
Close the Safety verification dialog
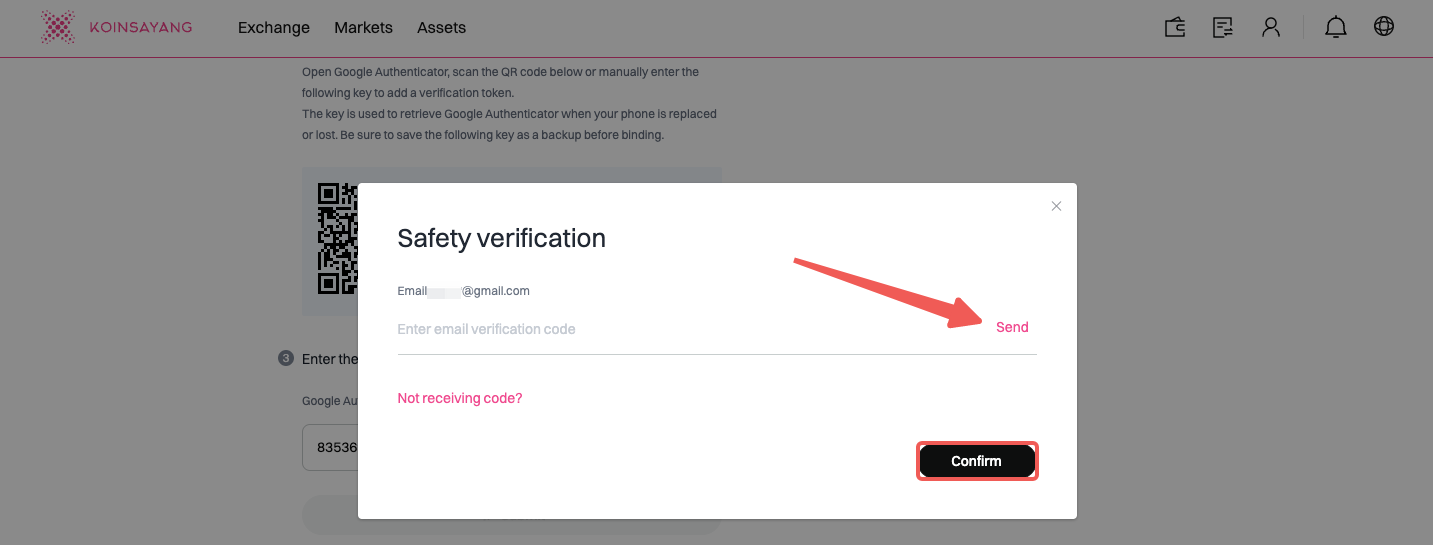click(1056, 206)
